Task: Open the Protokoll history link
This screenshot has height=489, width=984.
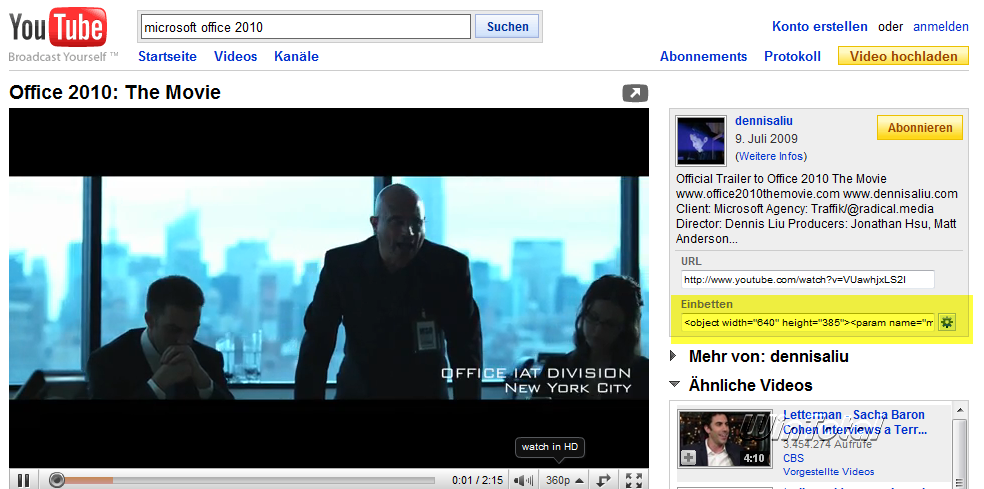Action: click(793, 56)
